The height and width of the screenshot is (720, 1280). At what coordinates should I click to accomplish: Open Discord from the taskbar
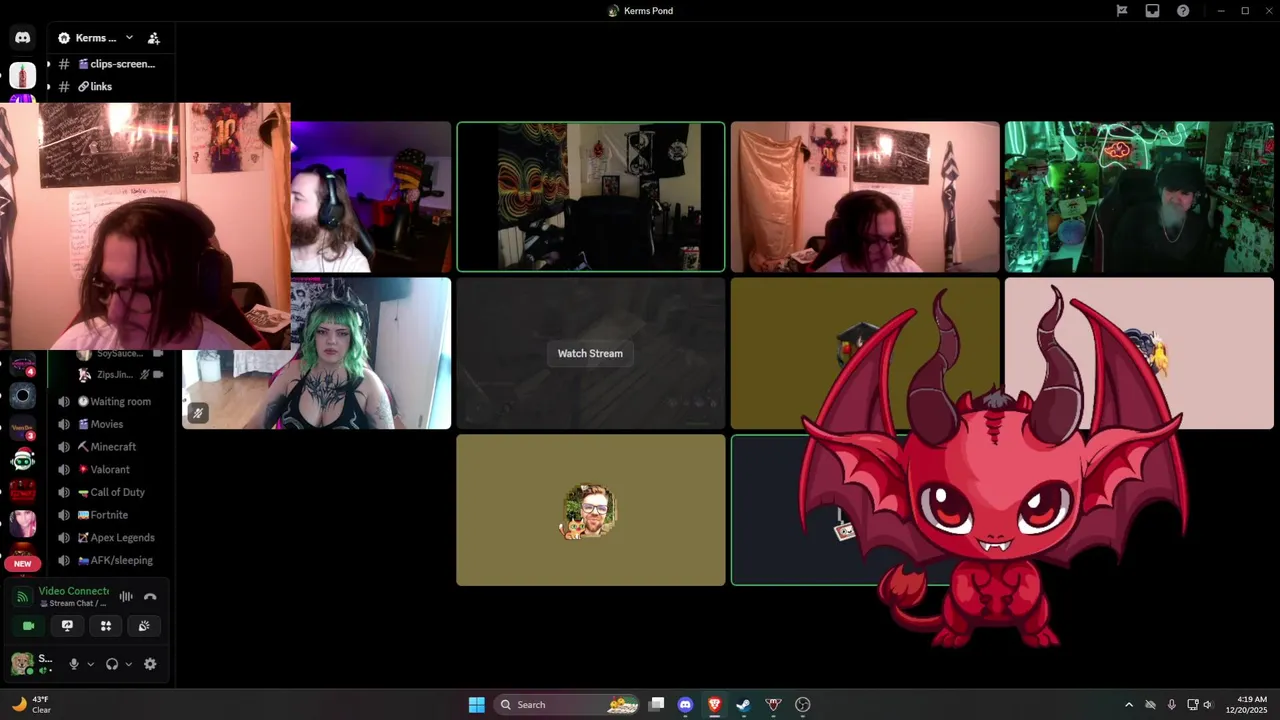tap(685, 705)
